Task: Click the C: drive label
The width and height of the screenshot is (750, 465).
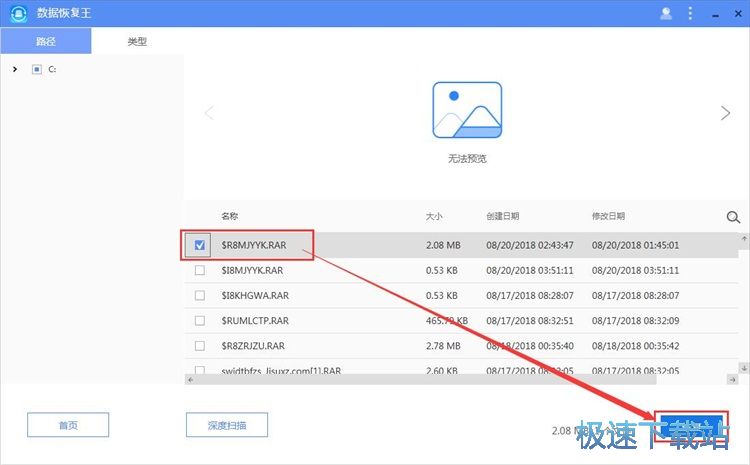Action: pos(52,69)
